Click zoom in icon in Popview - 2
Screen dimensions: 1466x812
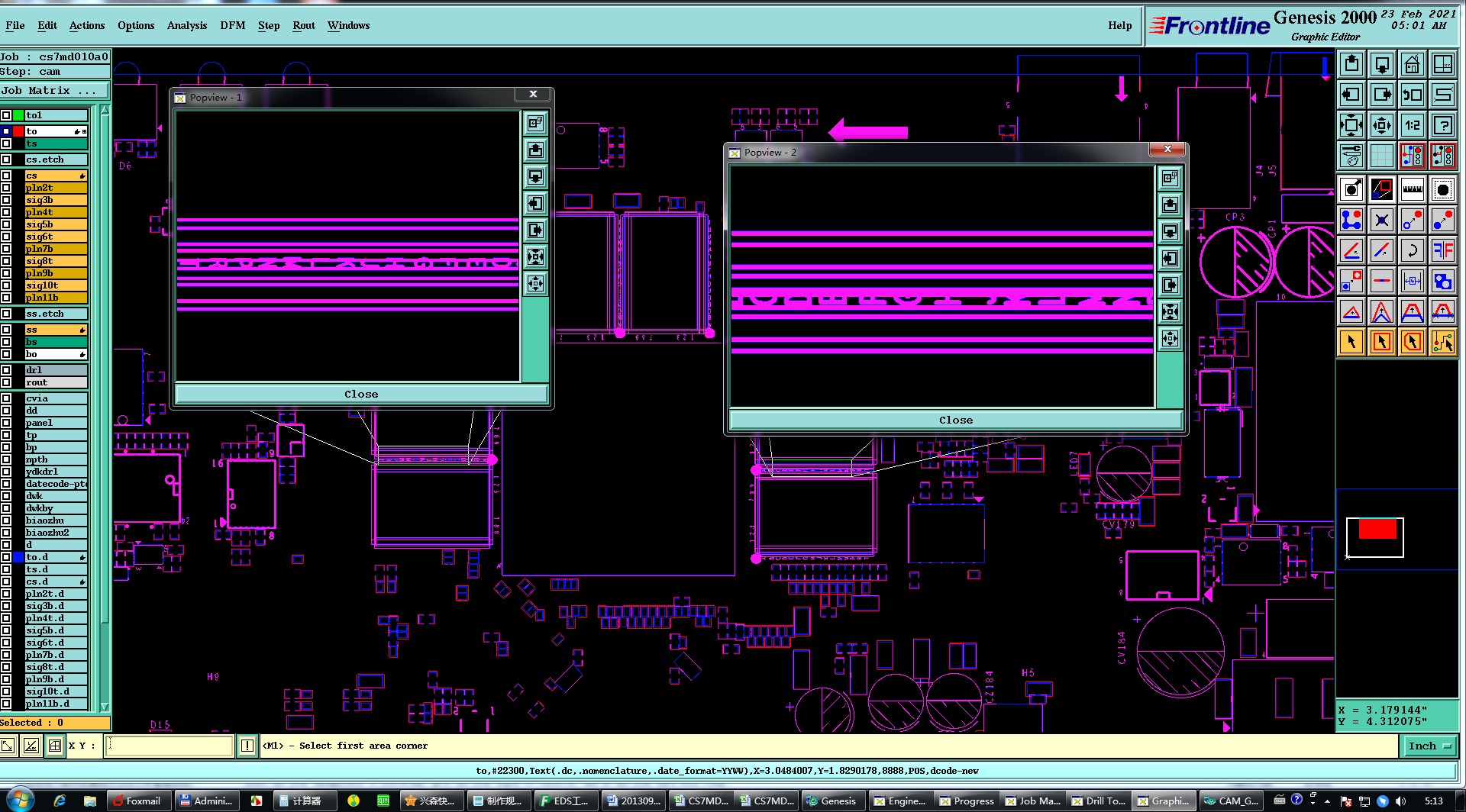1170,311
